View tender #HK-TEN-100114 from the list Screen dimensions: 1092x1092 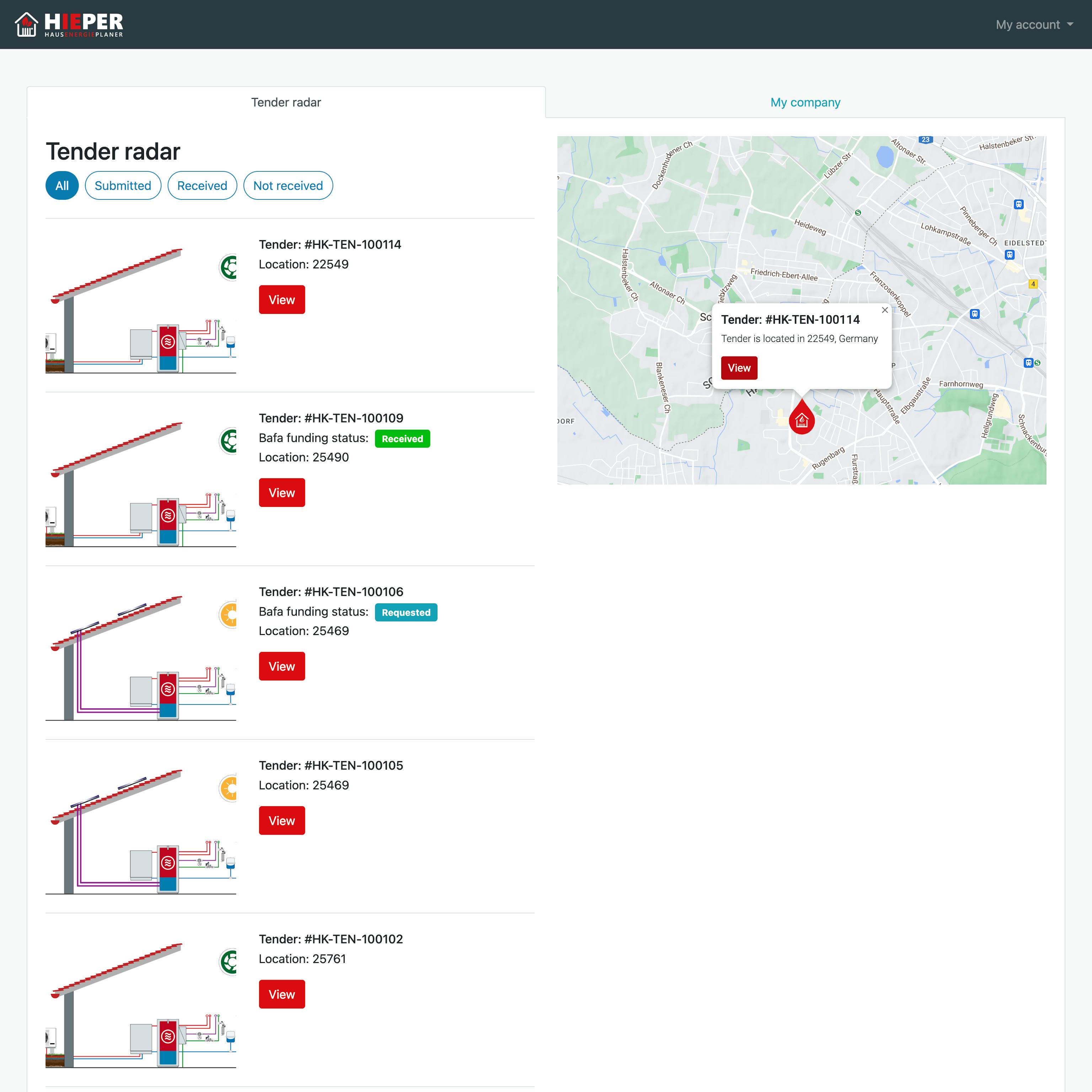click(x=282, y=300)
